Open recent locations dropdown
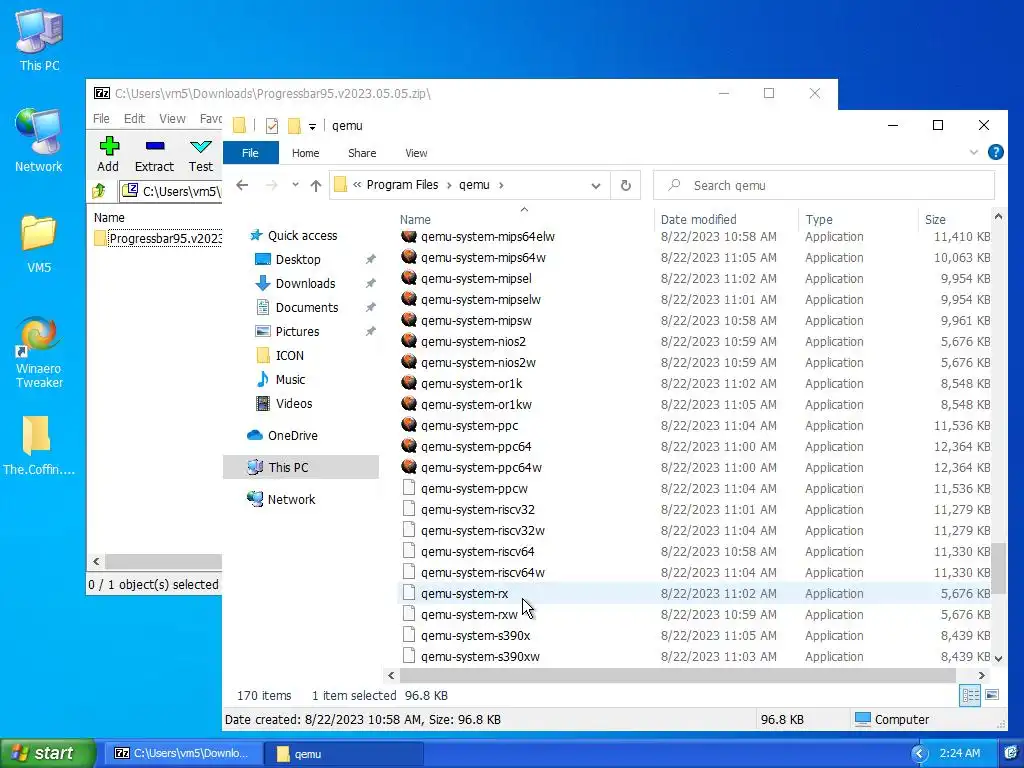The height and width of the screenshot is (768, 1024). click(295, 185)
